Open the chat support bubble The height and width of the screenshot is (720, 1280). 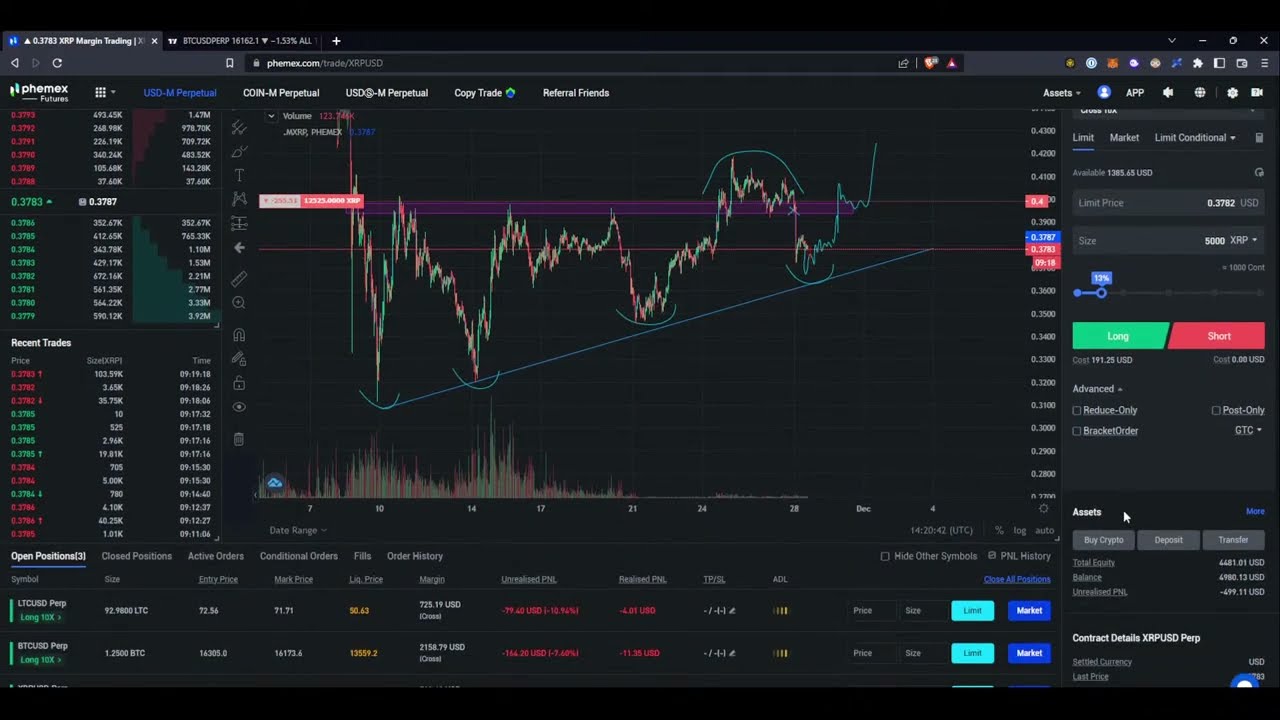(1244, 683)
